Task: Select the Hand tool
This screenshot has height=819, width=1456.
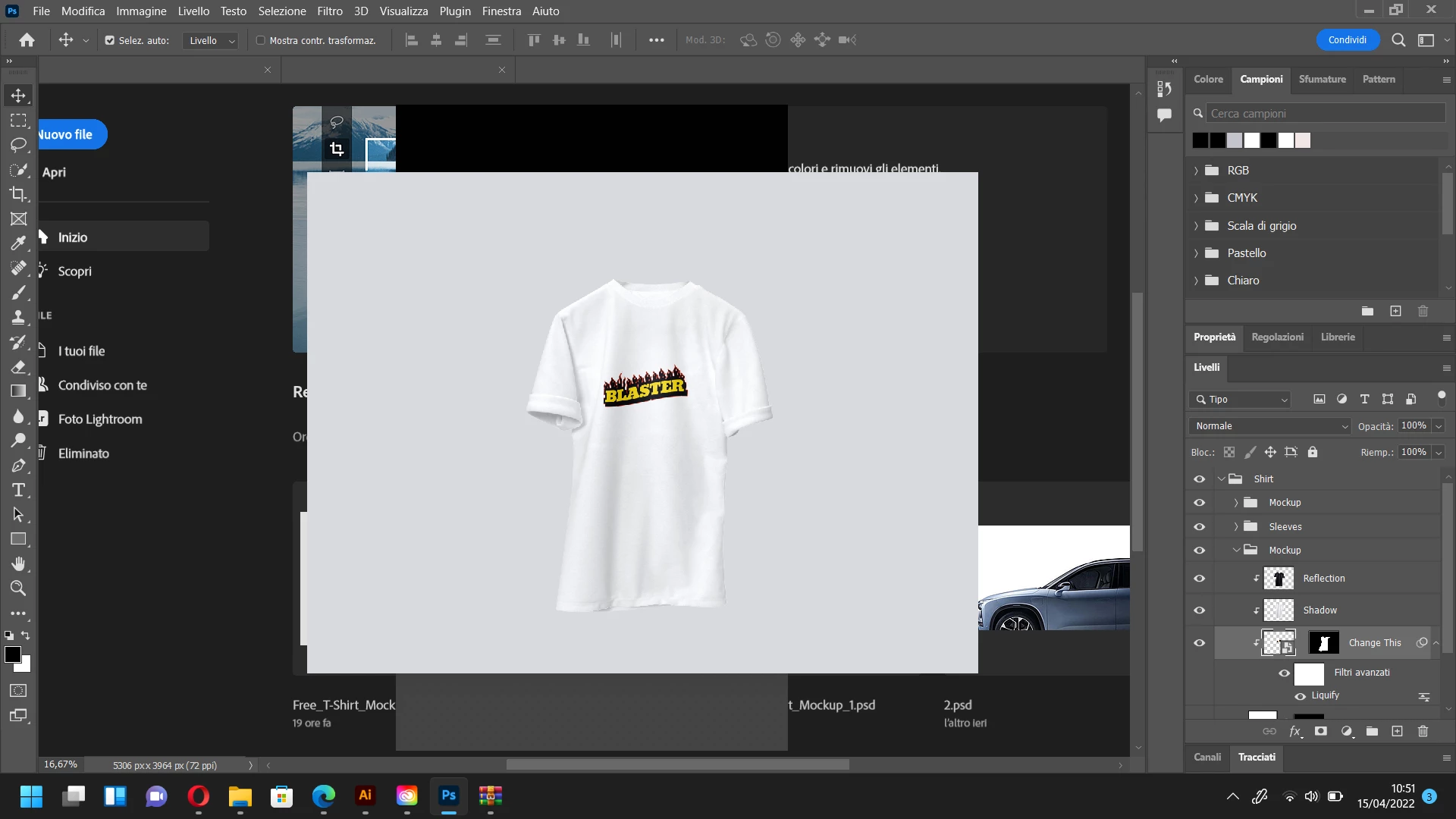Action: pyautogui.click(x=18, y=563)
